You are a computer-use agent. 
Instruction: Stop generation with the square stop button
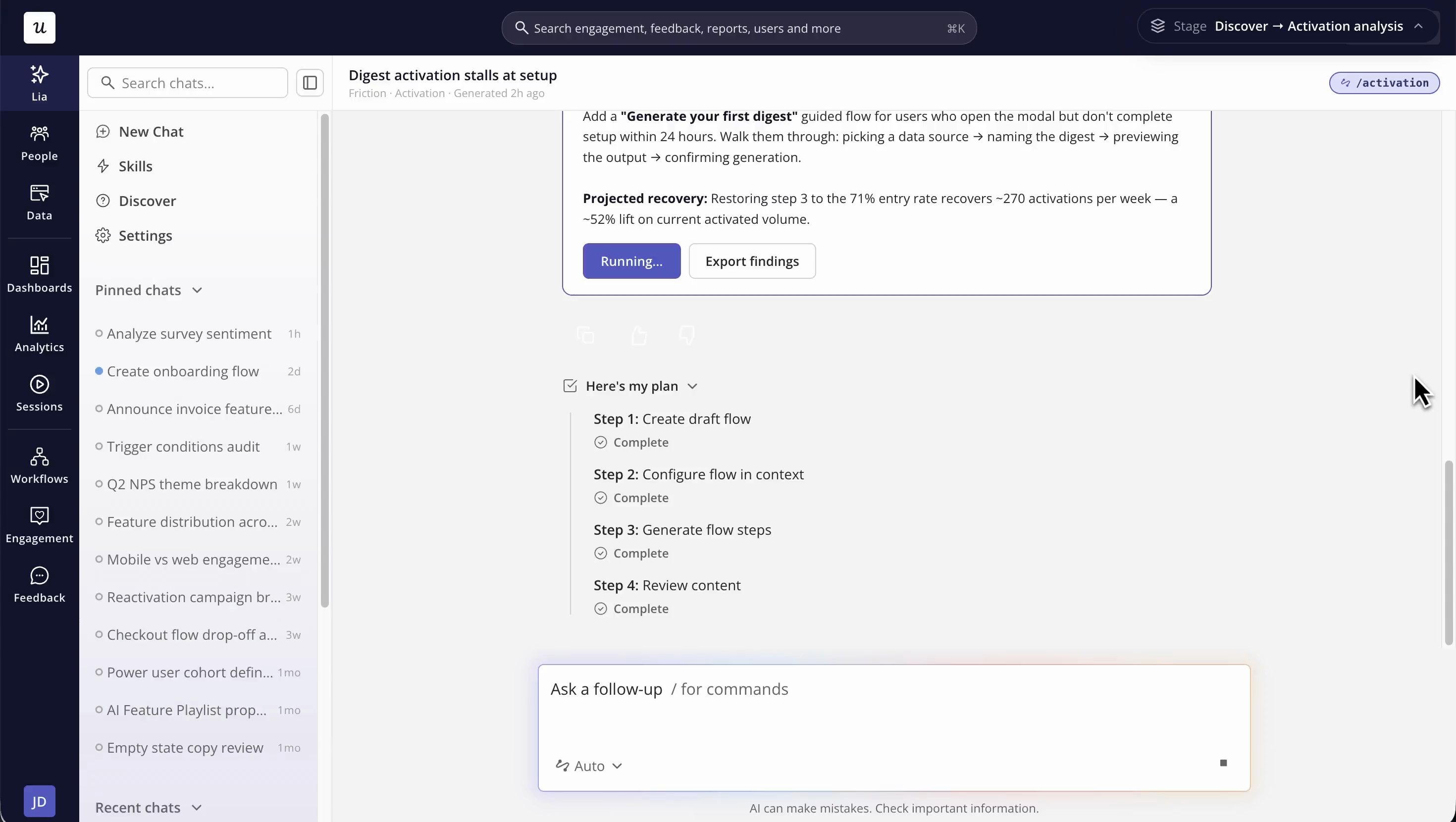coord(1223,763)
